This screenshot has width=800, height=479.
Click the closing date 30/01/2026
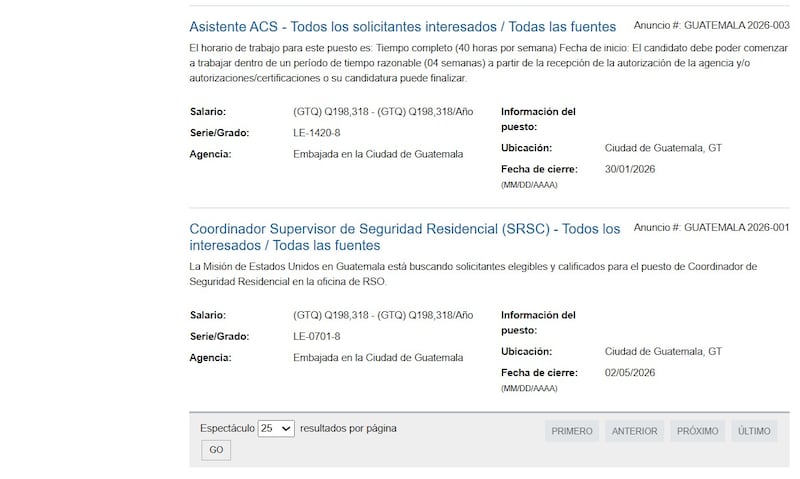coord(630,169)
